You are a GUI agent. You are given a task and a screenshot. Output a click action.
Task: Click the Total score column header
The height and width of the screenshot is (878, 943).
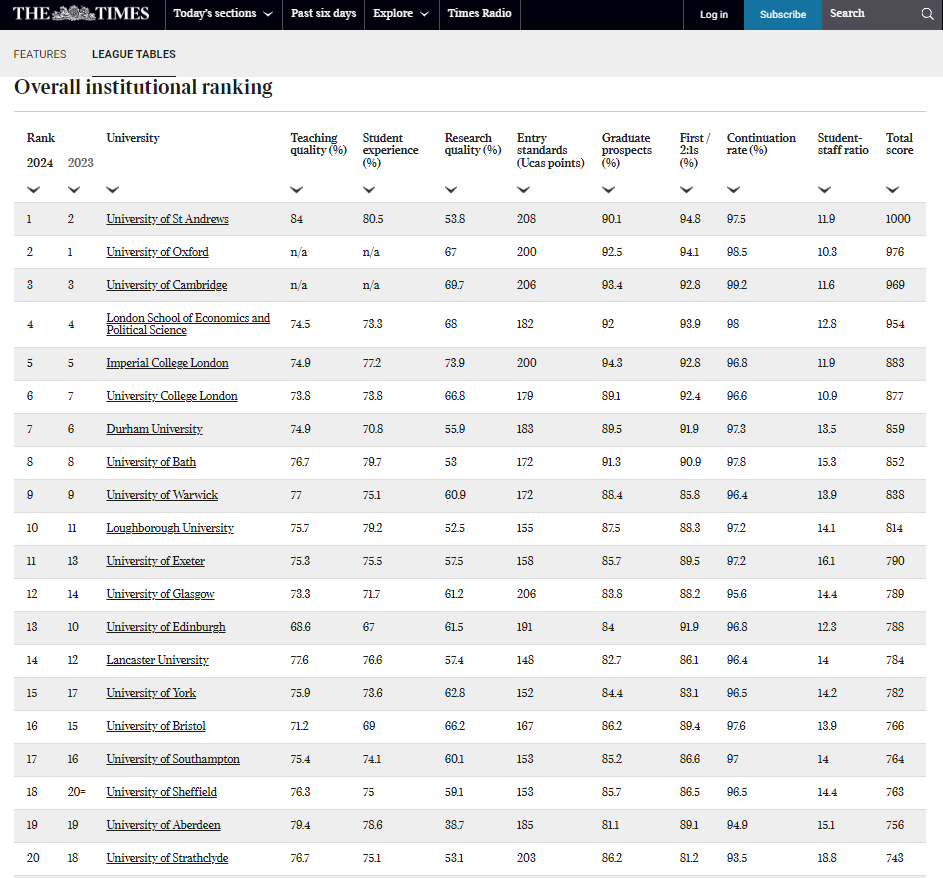coord(900,144)
